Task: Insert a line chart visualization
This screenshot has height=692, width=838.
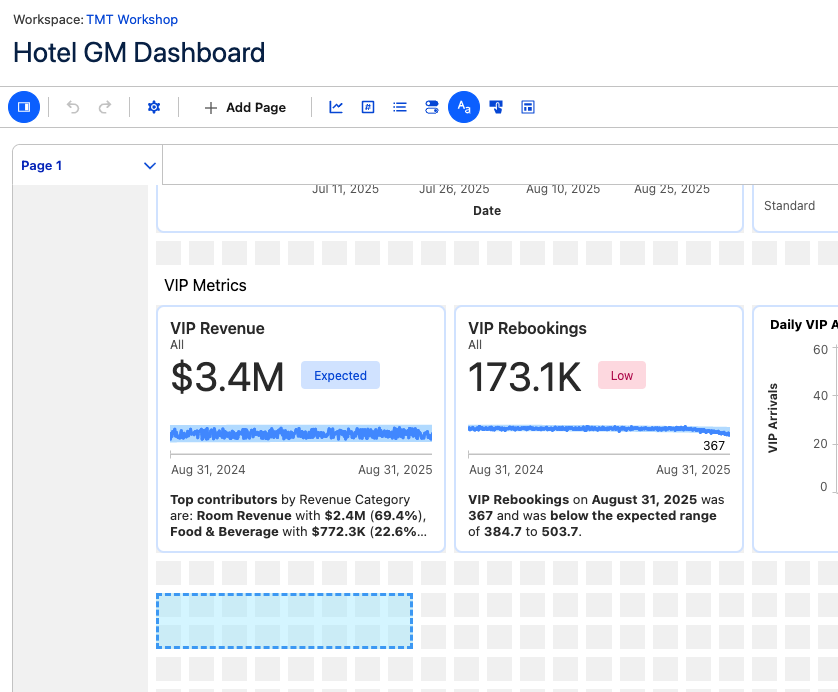Action: tap(336, 107)
